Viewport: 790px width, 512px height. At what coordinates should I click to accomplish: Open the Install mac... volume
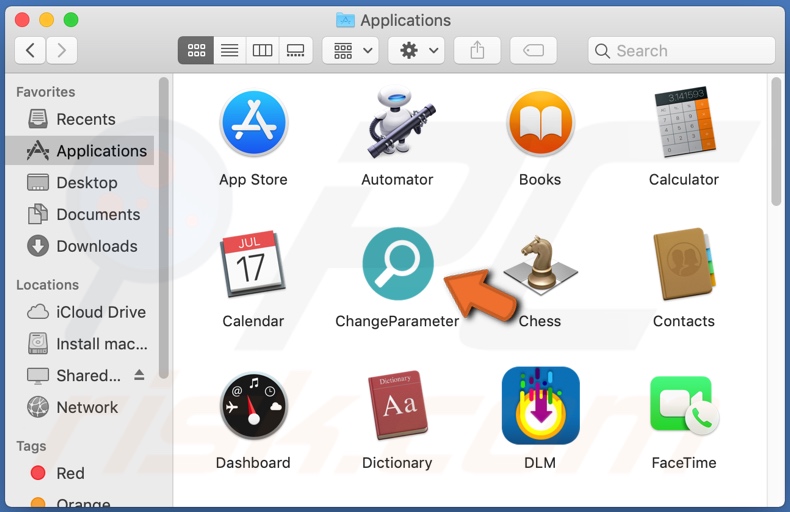tap(81, 344)
